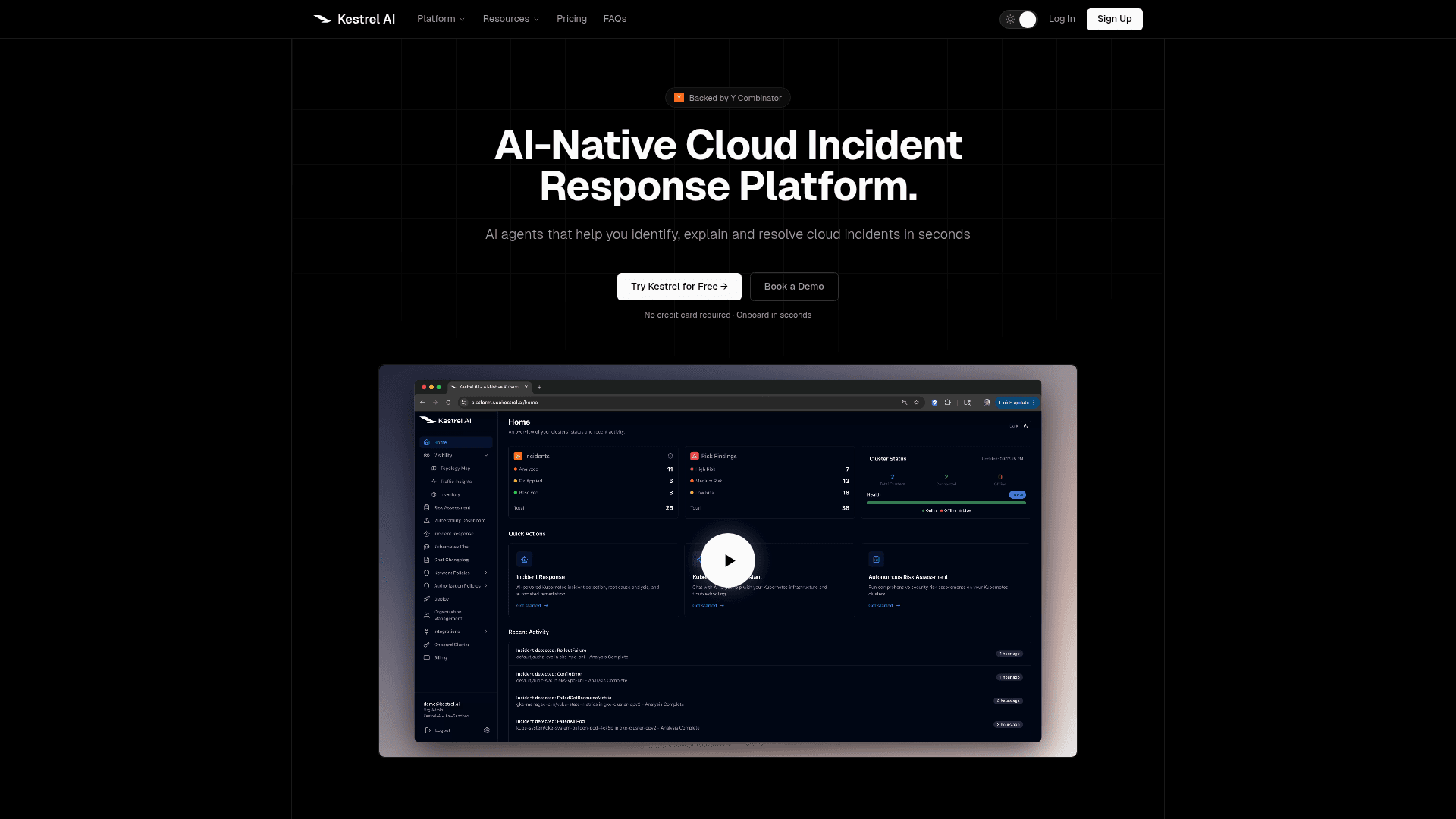Toggle the light/dark theme switch
This screenshot has width=1456, height=819.
point(1018,20)
